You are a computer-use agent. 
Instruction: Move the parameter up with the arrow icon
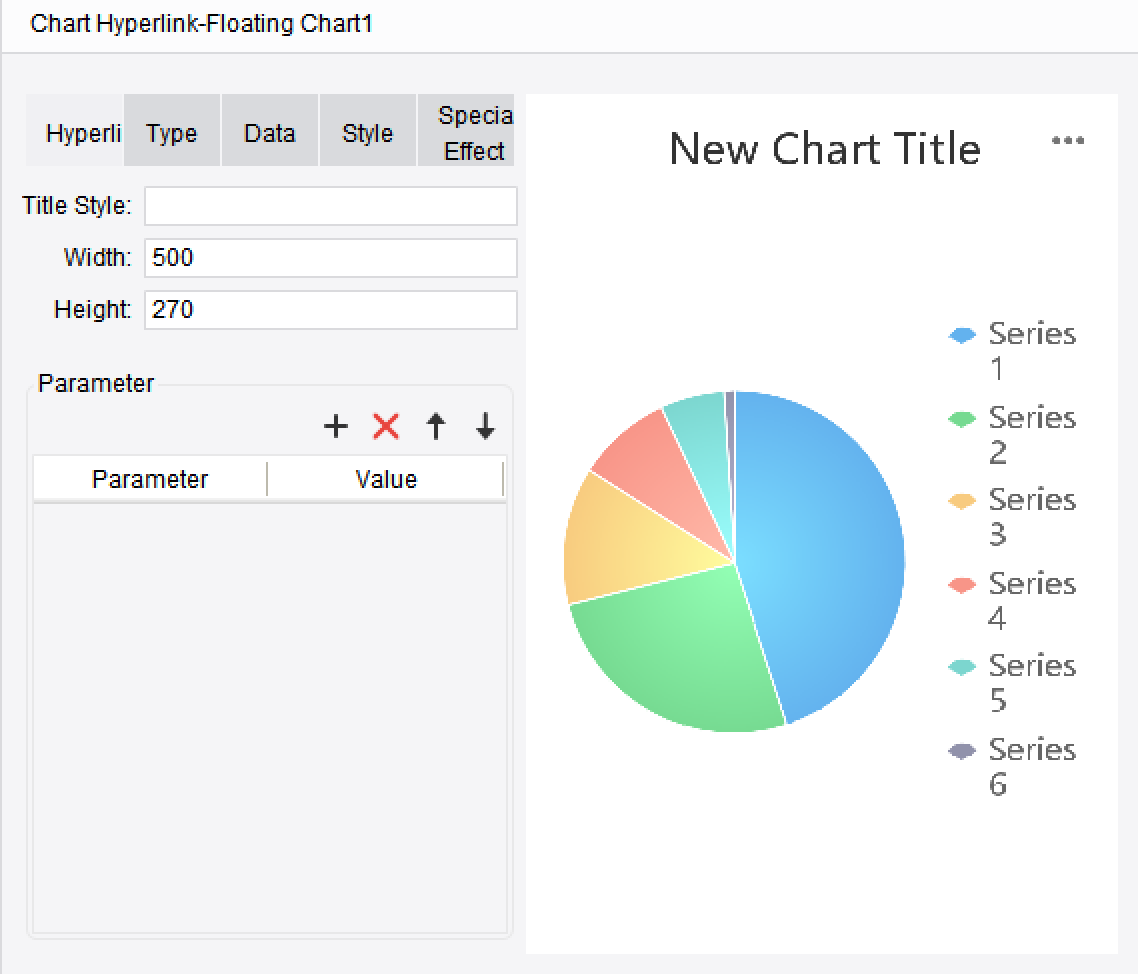point(435,425)
